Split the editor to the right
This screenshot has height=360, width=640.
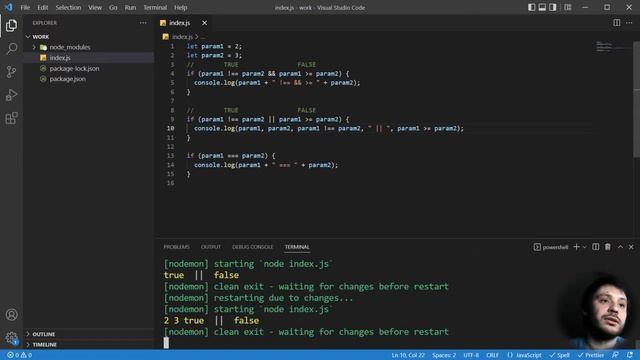click(x=617, y=23)
